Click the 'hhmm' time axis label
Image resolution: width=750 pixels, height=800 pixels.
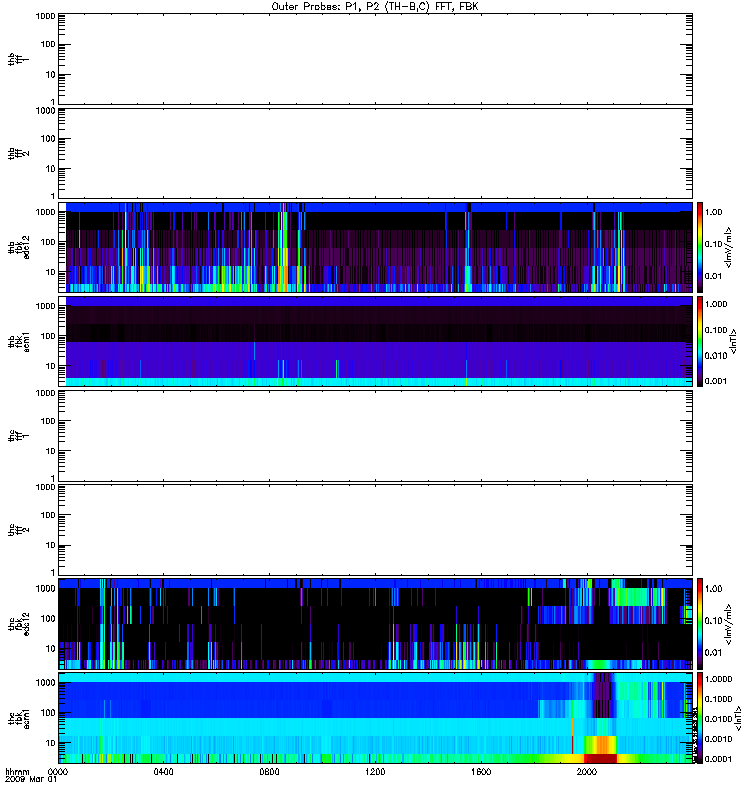tap(17, 772)
